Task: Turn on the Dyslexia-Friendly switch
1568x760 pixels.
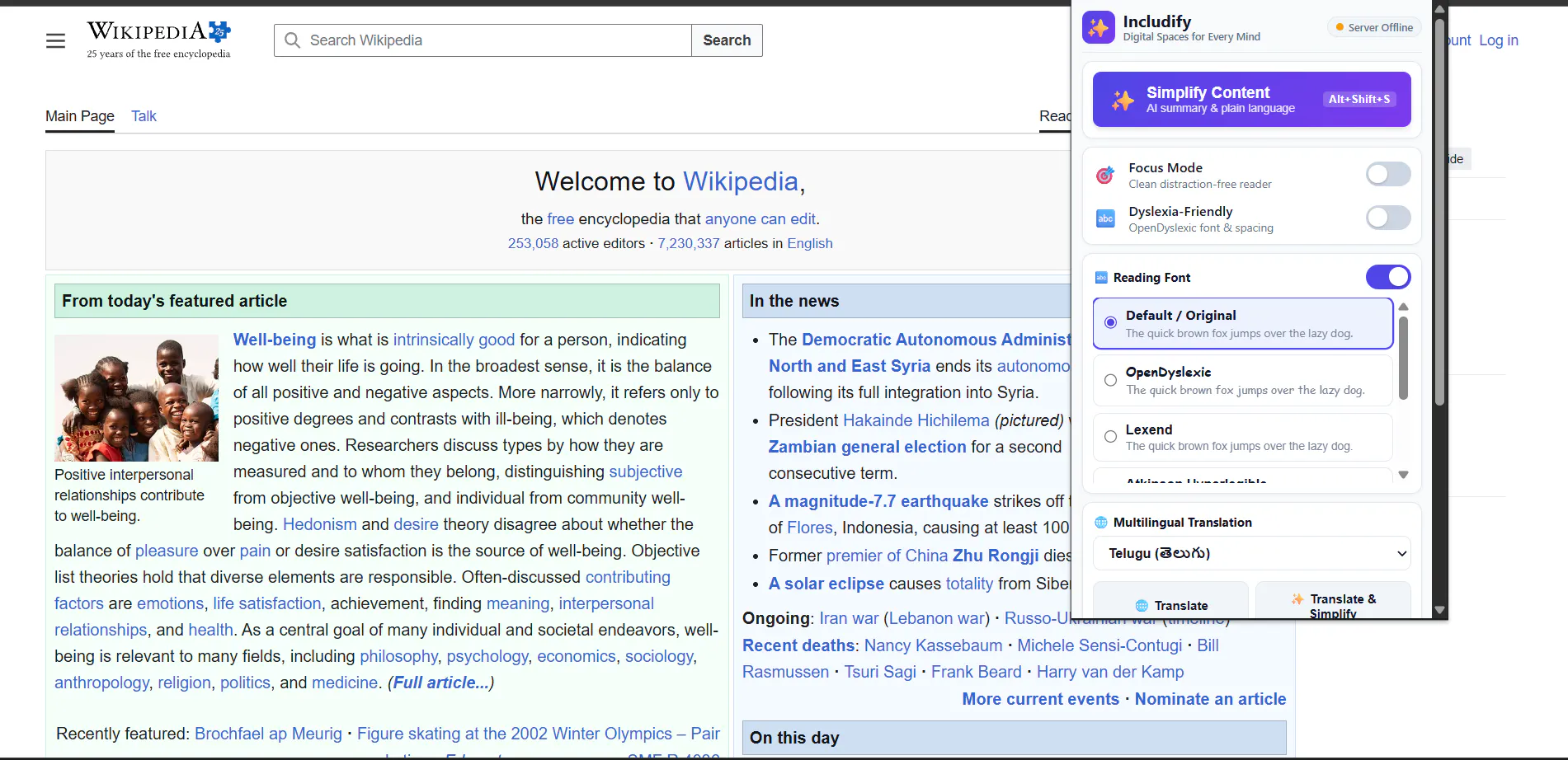Action: click(x=1388, y=218)
